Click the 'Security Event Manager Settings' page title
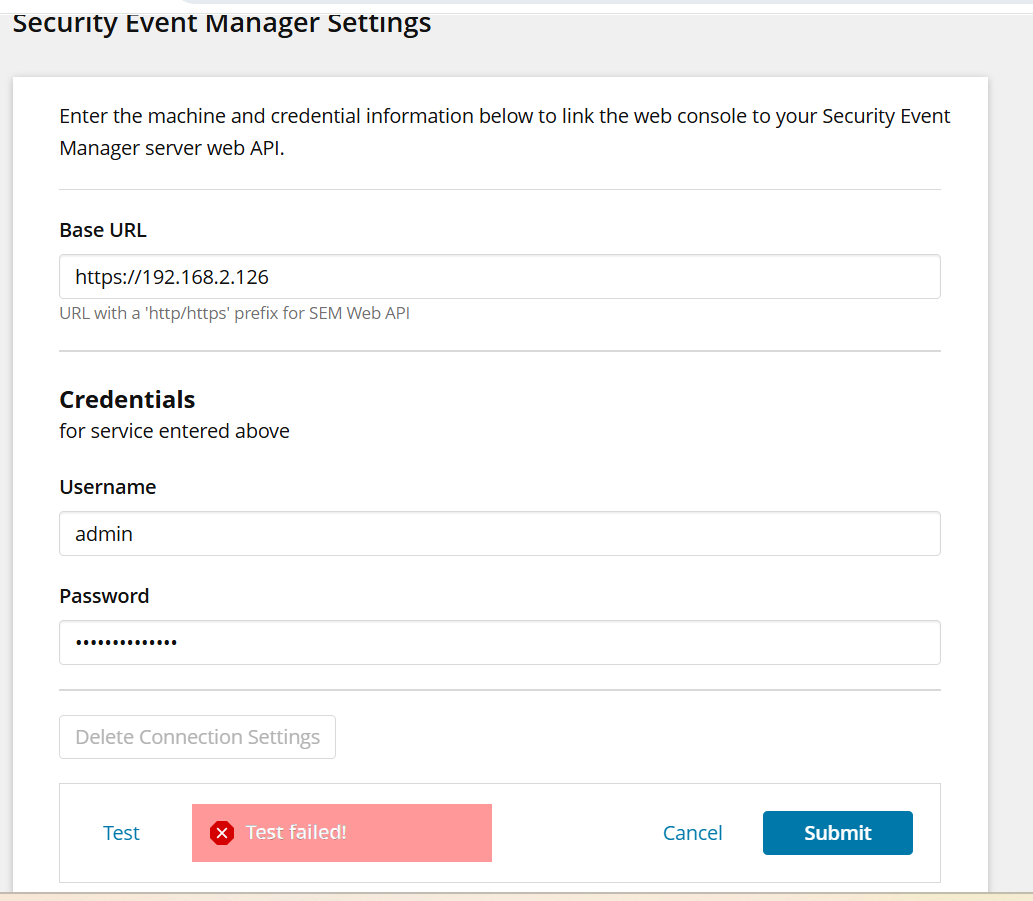 221,23
